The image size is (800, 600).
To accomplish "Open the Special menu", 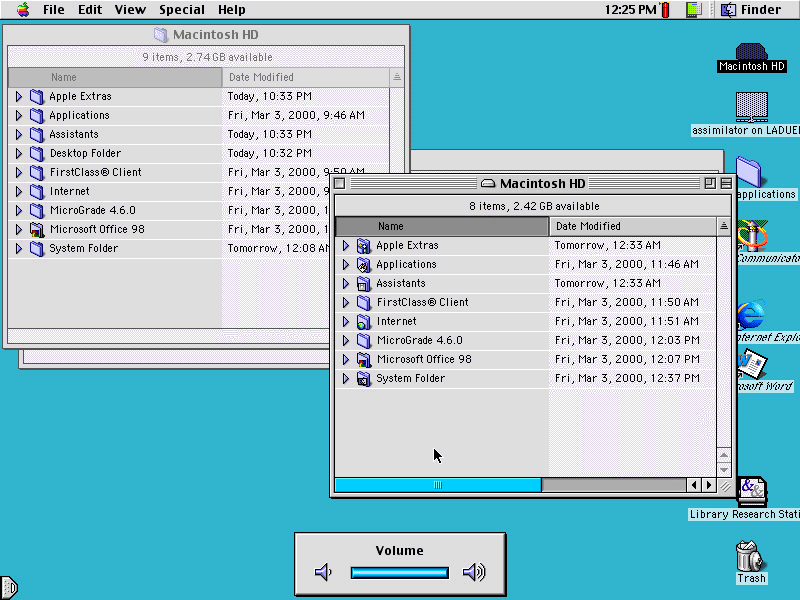I will [x=182, y=10].
